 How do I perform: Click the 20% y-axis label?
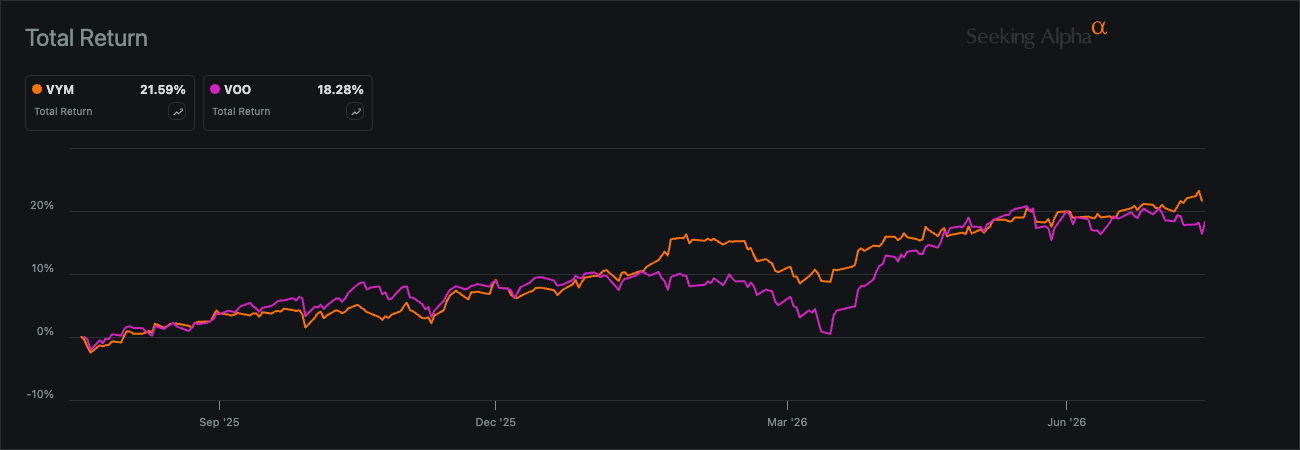[43, 207]
